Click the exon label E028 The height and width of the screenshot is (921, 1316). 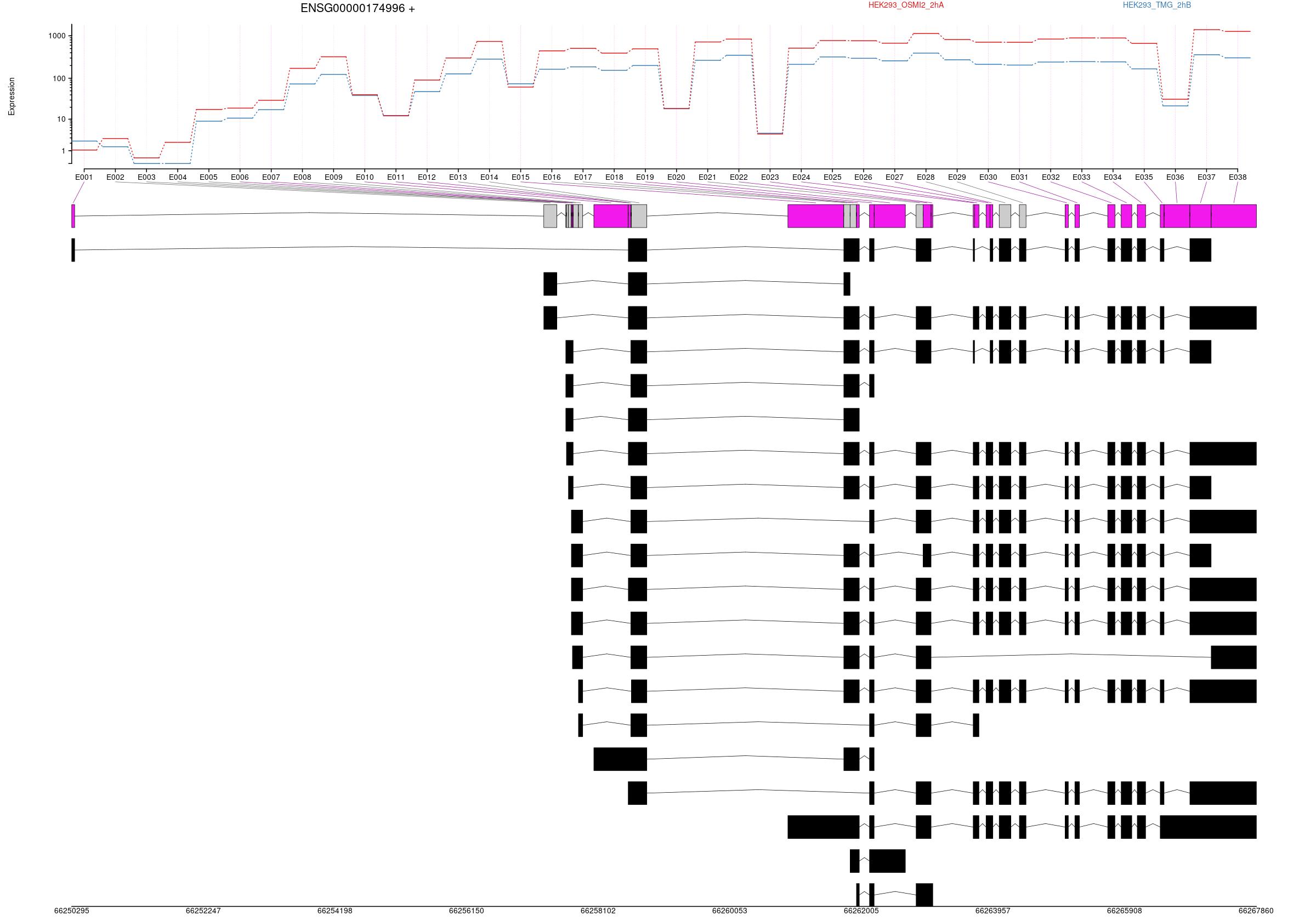926,177
